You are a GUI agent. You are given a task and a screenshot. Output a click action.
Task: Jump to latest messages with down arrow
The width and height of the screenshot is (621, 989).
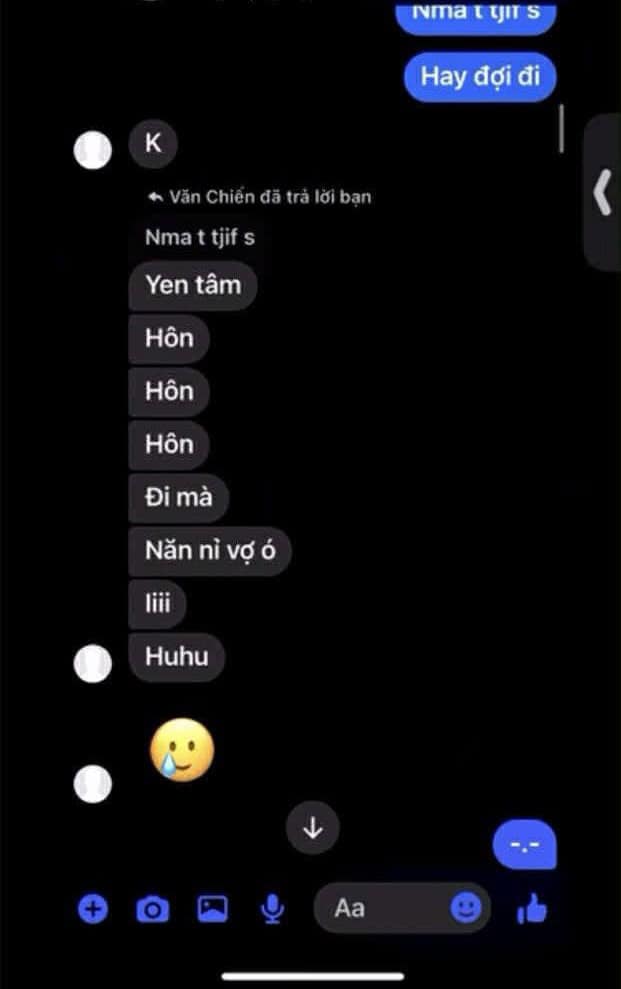[313, 828]
